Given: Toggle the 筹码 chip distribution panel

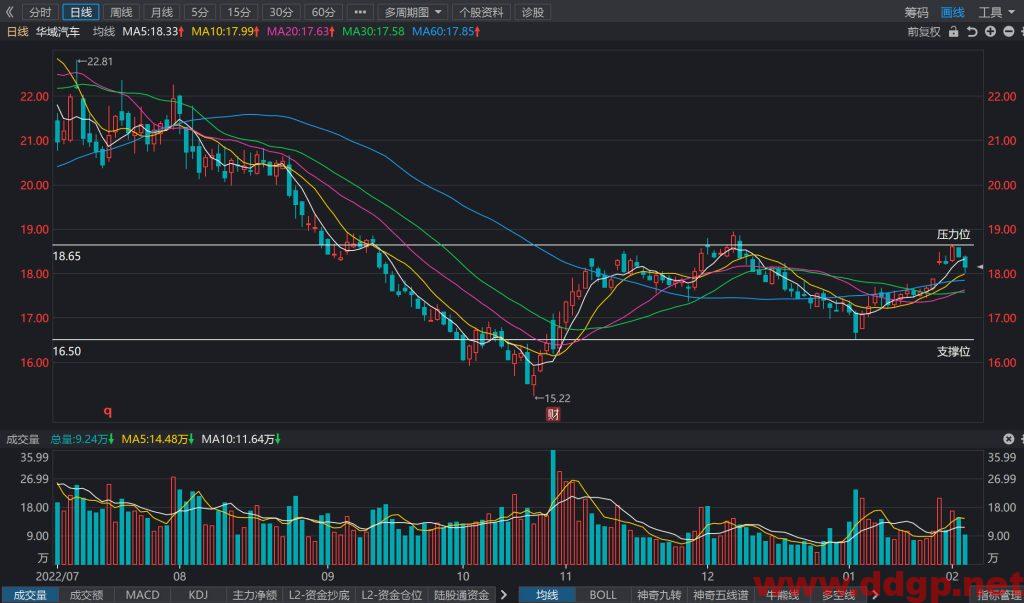Looking at the screenshot, I should (916, 12).
